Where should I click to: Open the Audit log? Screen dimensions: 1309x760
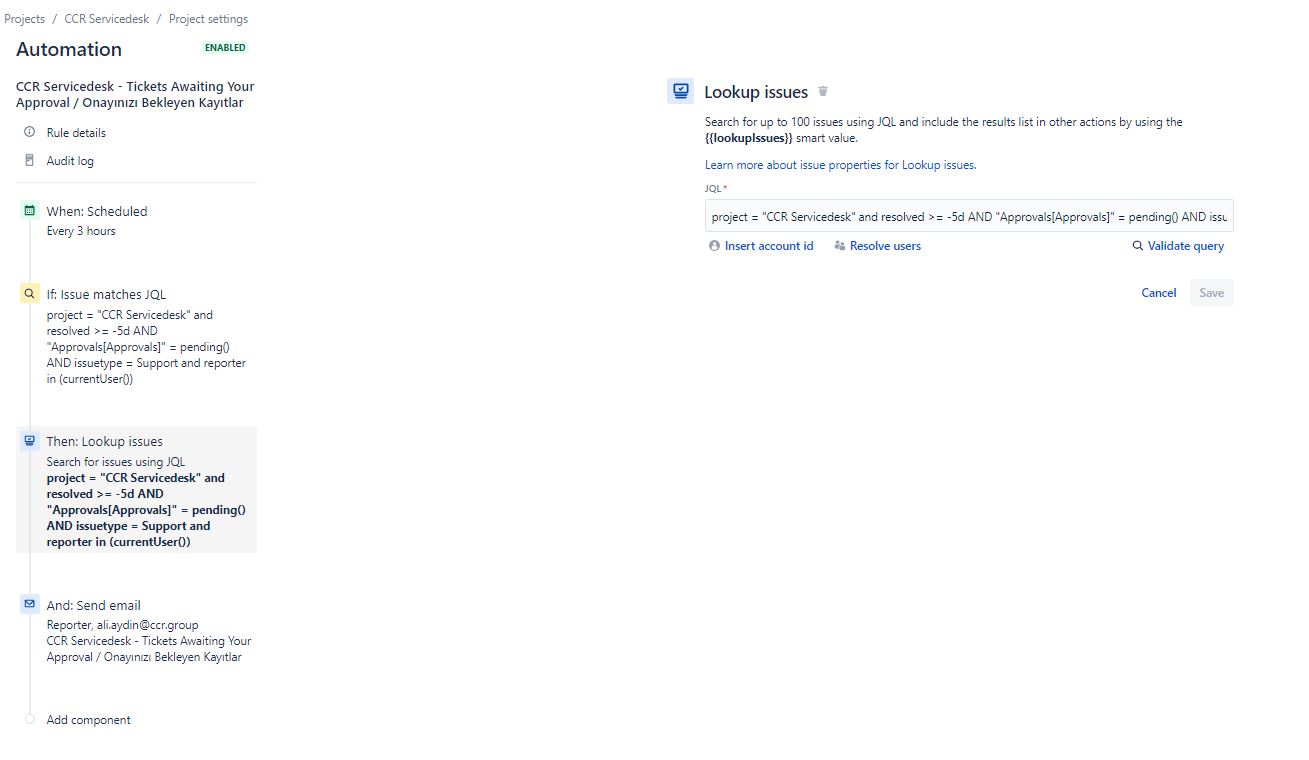(70, 161)
